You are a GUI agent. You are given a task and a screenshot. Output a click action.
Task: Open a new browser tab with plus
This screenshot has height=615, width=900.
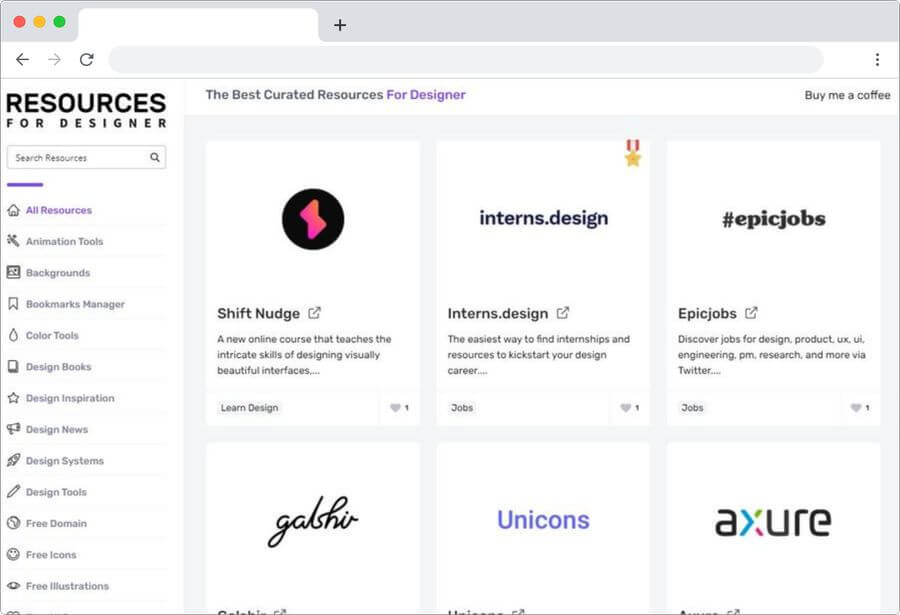(x=340, y=25)
